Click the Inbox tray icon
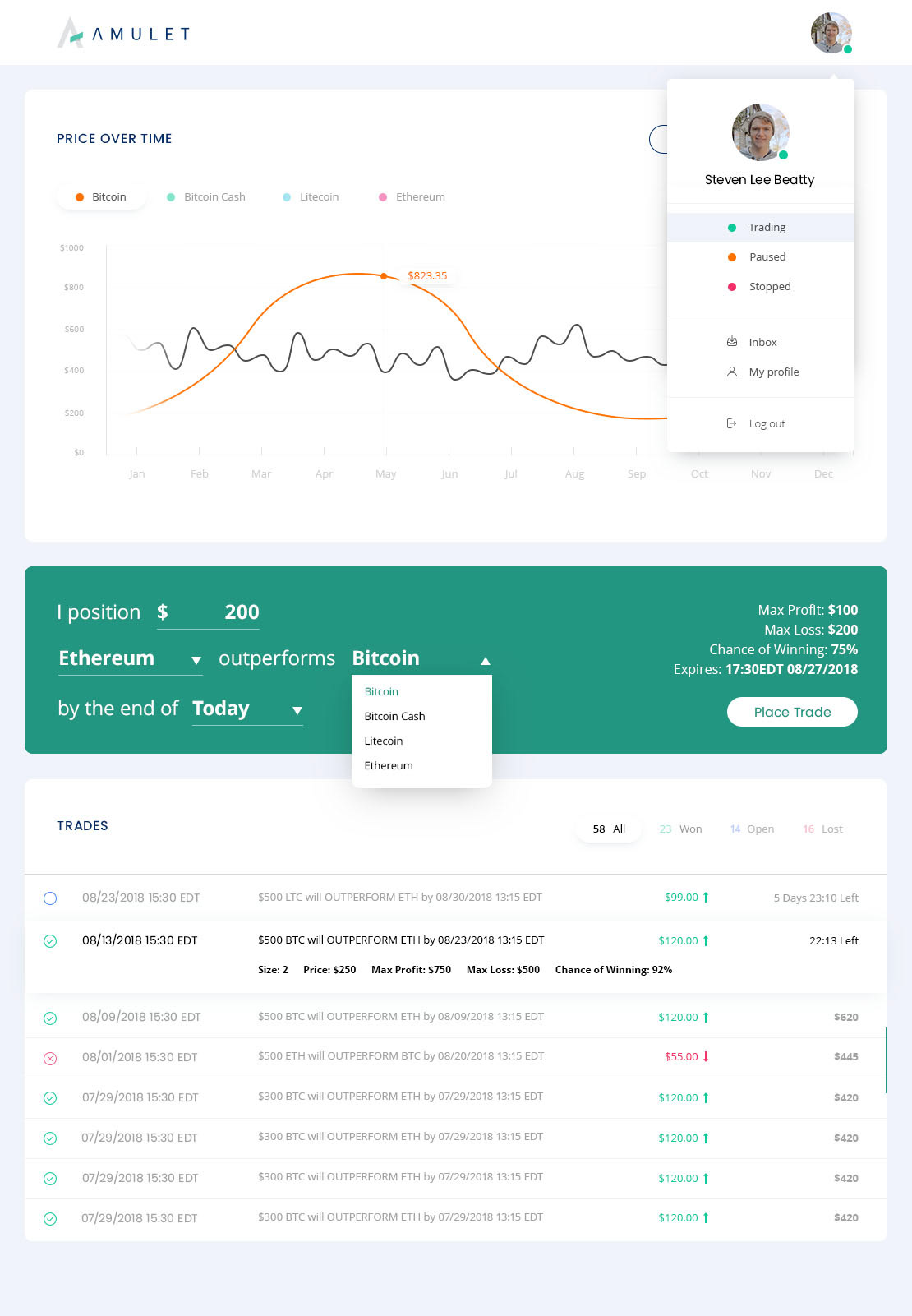The height and width of the screenshot is (1316, 912). click(x=731, y=341)
